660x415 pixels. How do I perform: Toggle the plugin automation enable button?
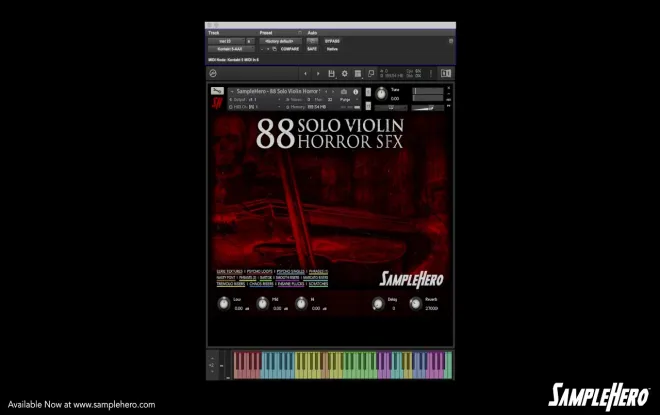click(312, 41)
